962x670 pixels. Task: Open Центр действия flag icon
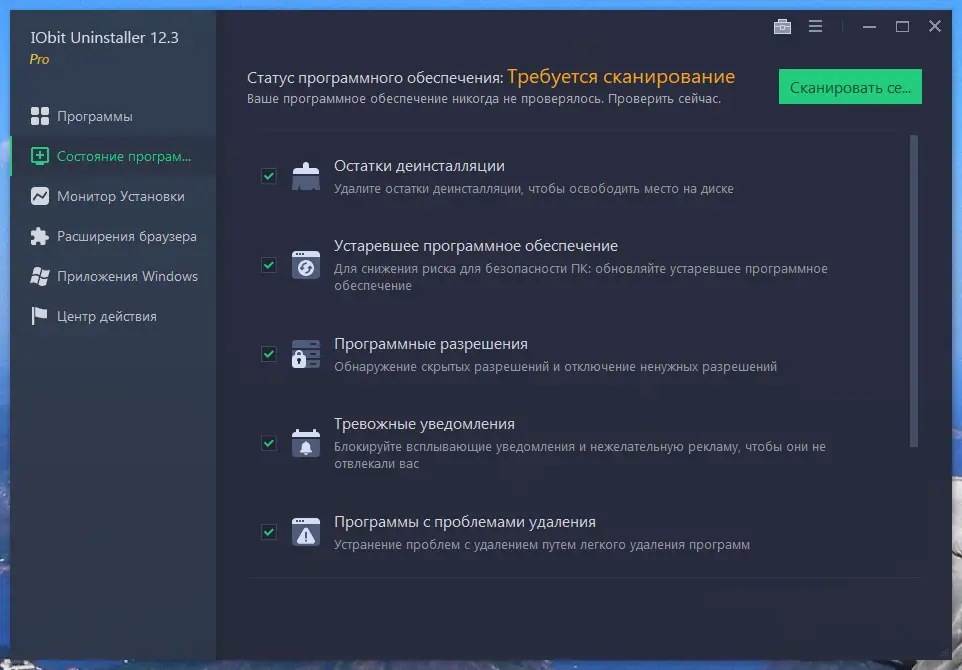click(38, 316)
